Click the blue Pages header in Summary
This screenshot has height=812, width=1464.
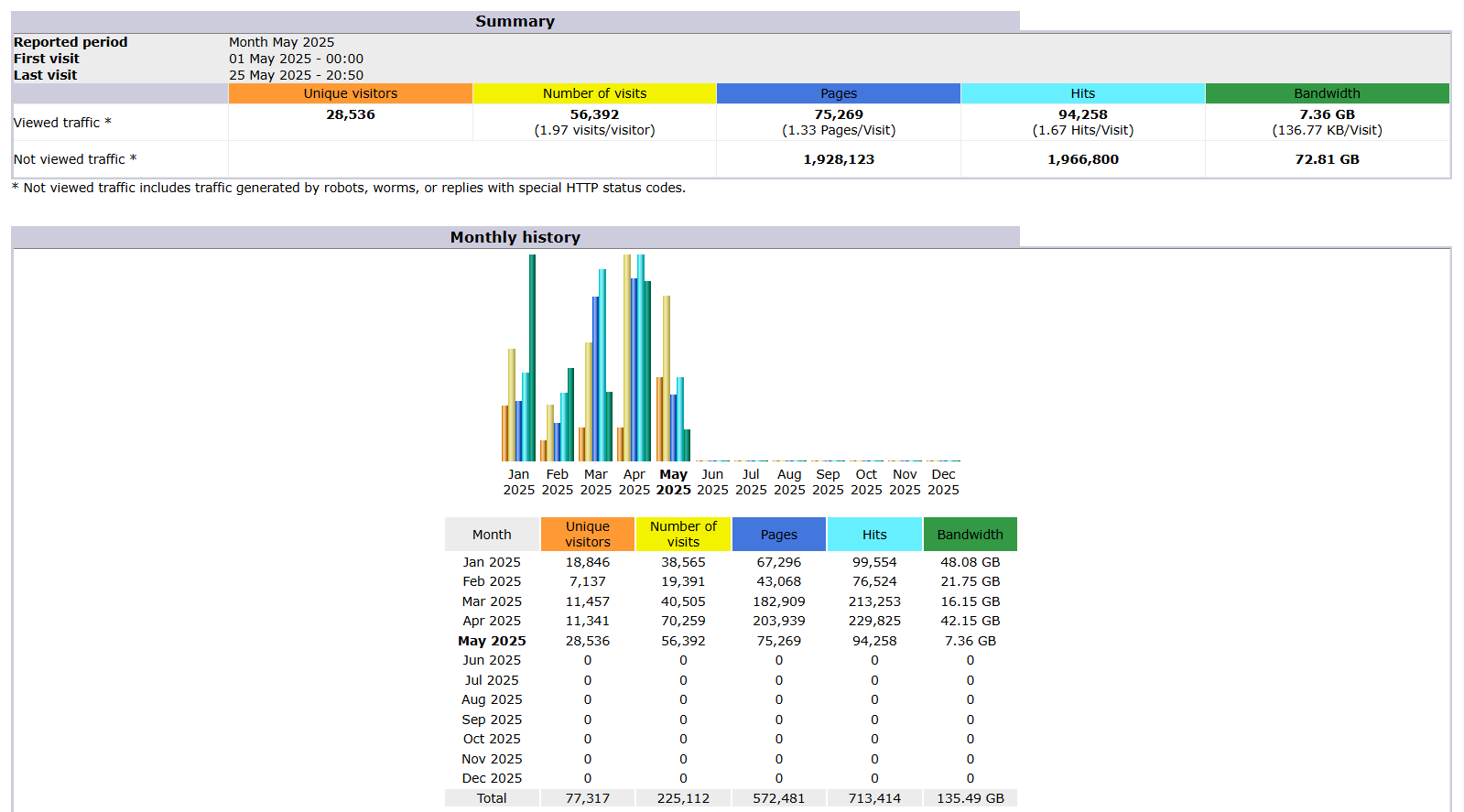coord(838,93)
